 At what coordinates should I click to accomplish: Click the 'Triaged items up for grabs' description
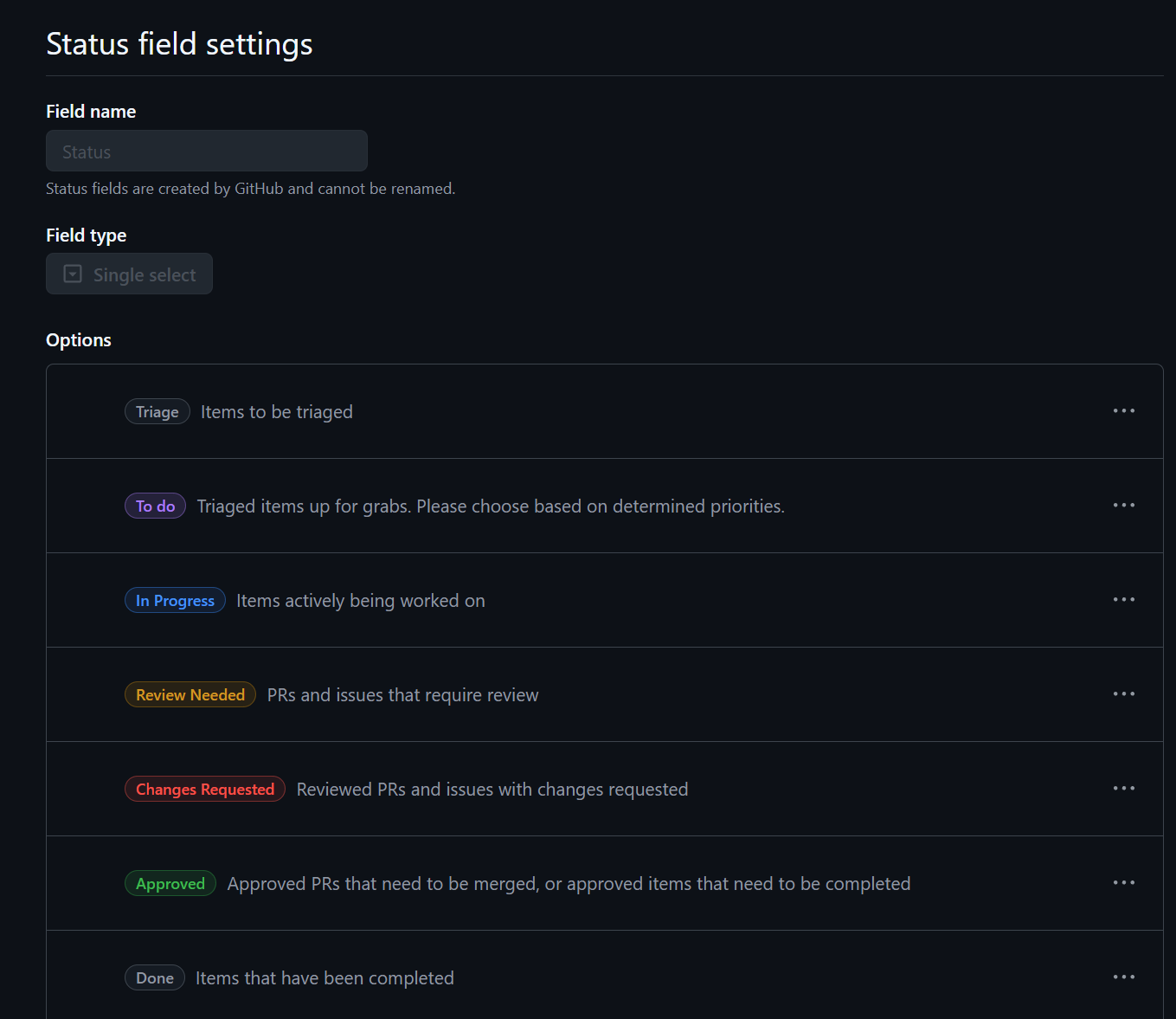pos(491,506)
